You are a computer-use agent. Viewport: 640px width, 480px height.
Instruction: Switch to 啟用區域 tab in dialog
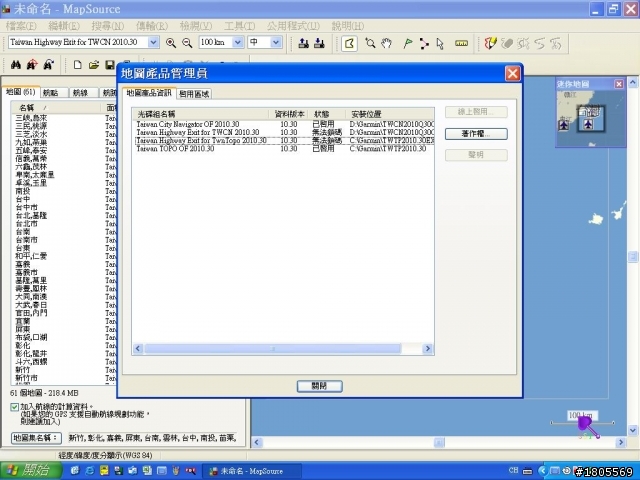click(x=194, y=94)
